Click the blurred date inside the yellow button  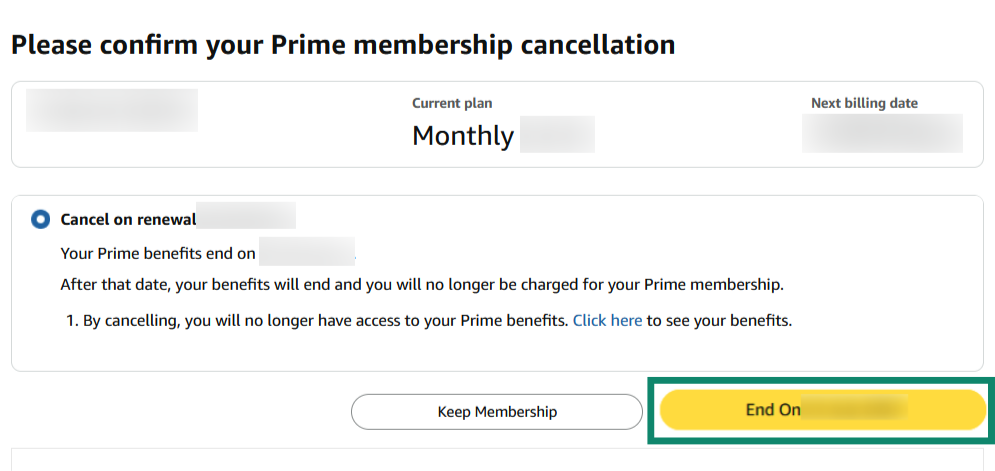point(856,409)
